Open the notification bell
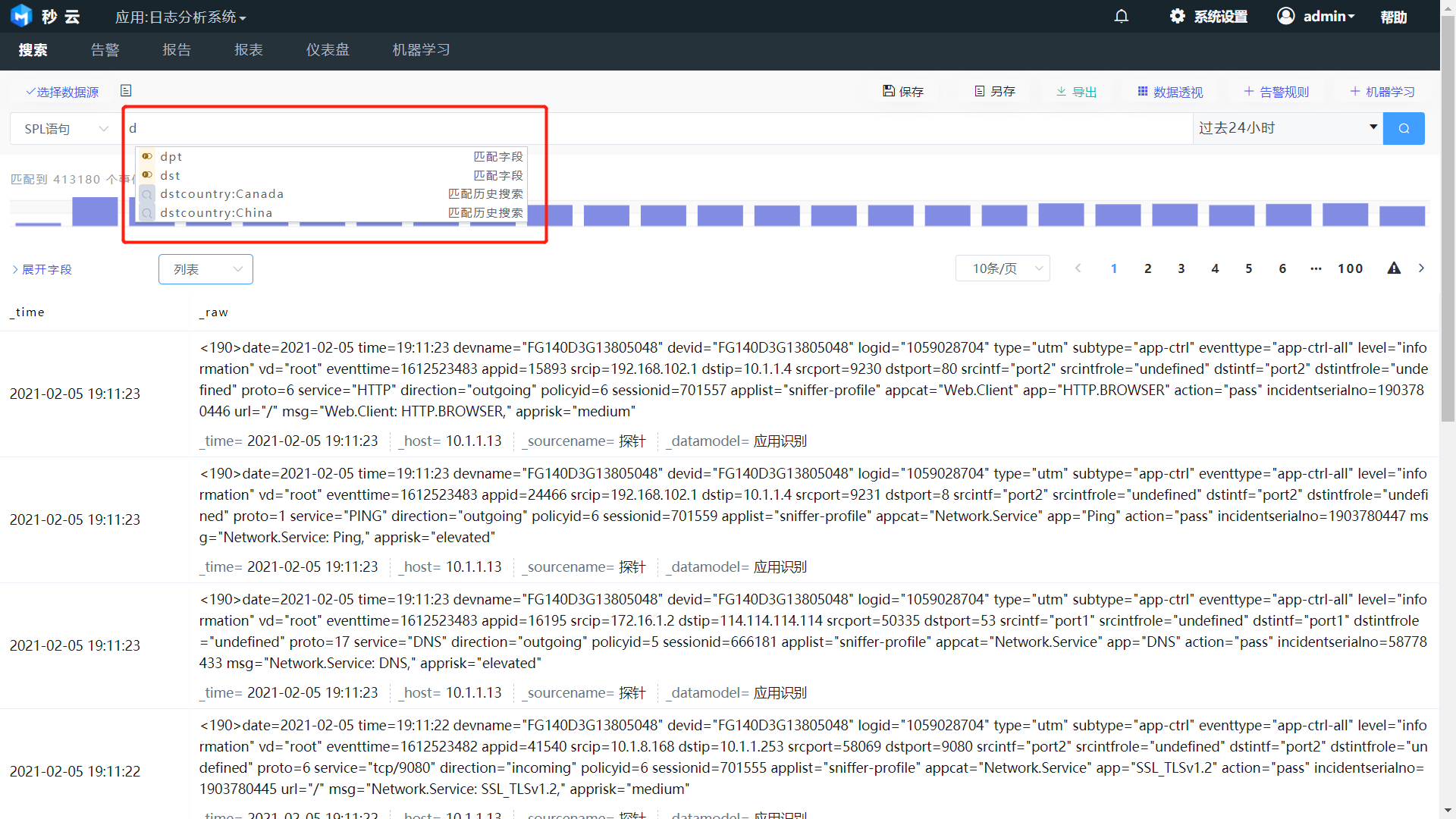Image resolution: width=1456 pixels, height=819 pixels. (1121, 16)
